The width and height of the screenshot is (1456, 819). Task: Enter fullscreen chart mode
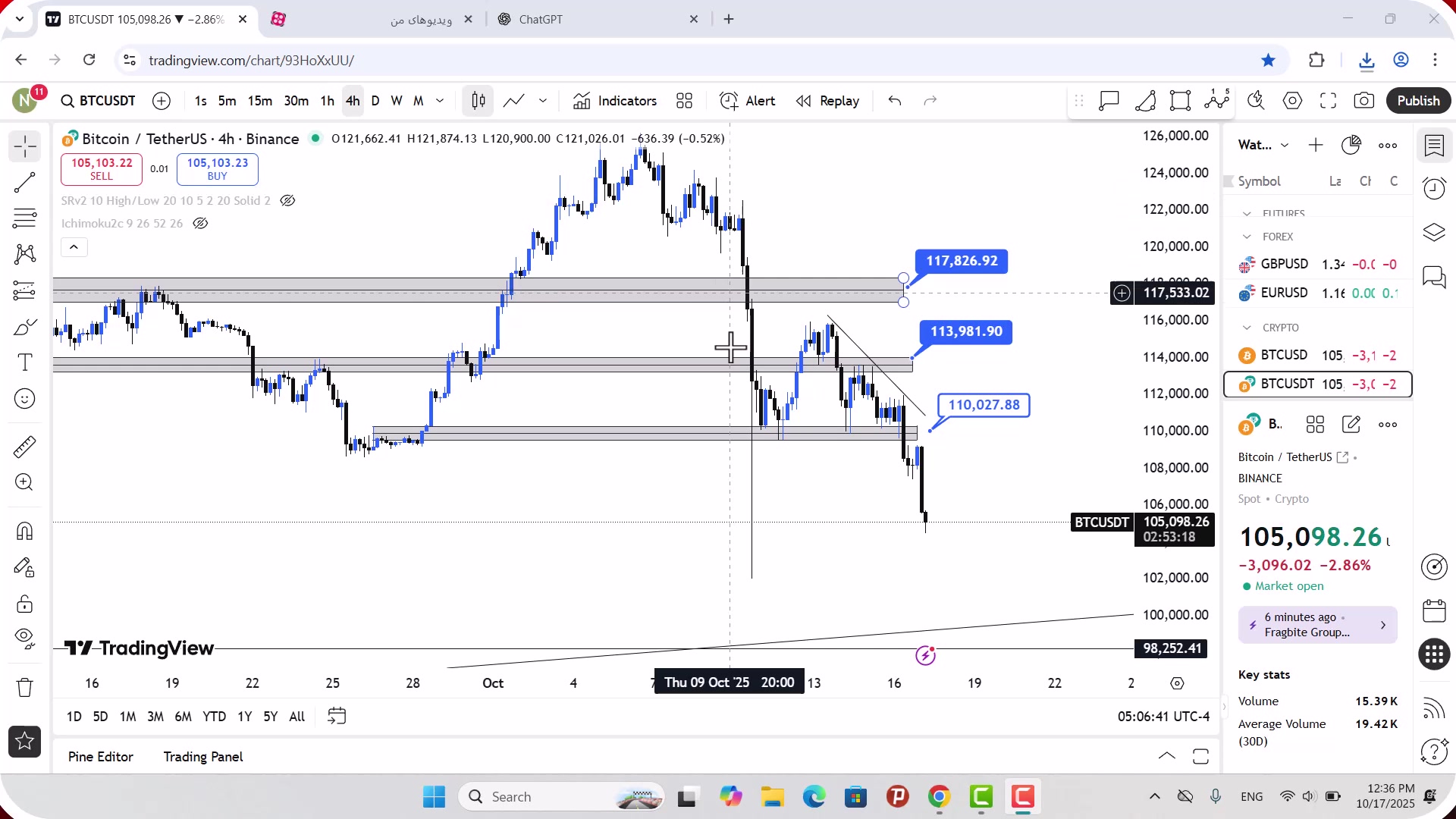coord(1328,101)
